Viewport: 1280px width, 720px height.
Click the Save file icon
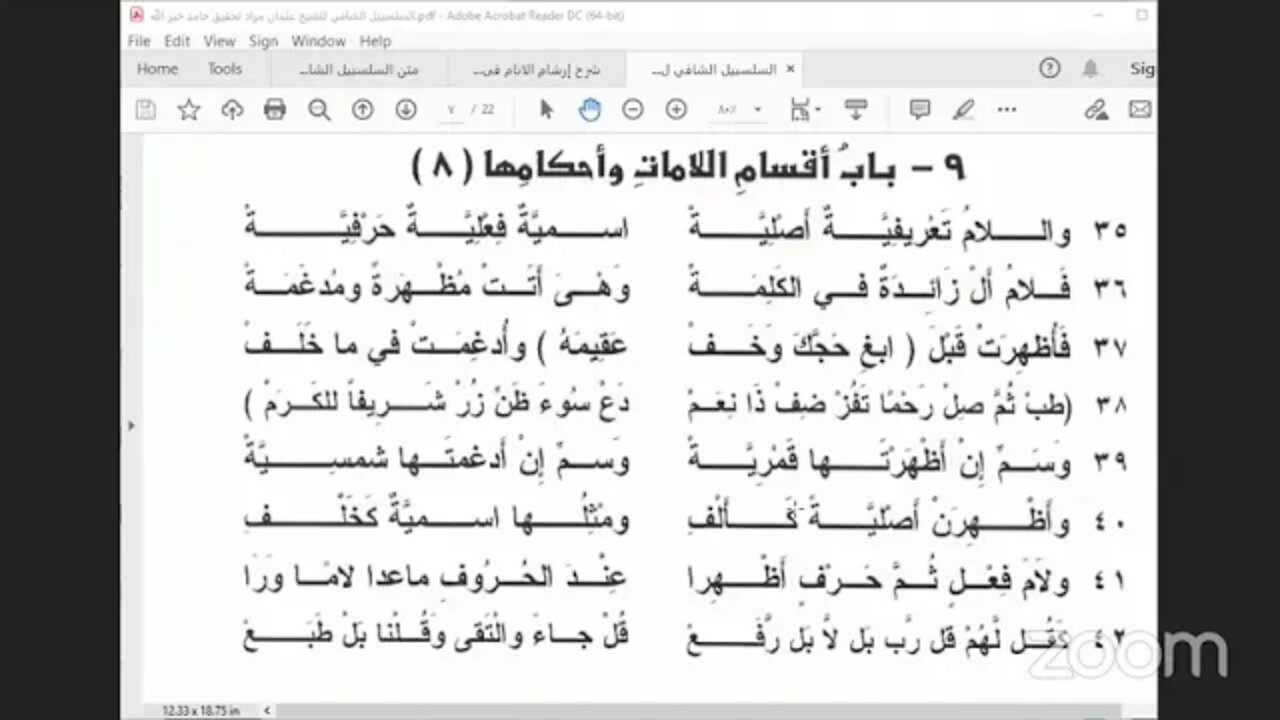click(x=146, y=110)
